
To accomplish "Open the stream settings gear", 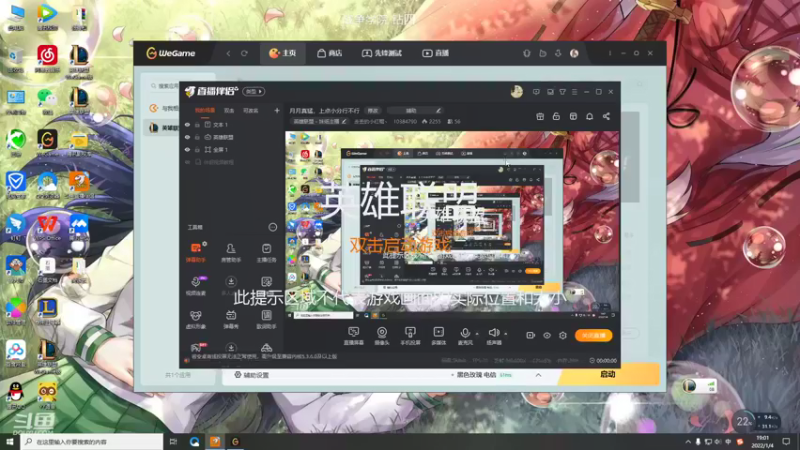I will 563,335.
